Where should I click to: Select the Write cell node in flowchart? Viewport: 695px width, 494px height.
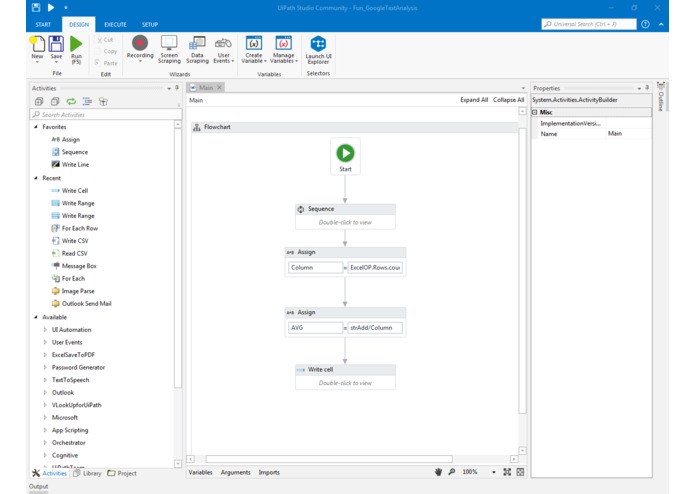[x=345, y=377]
